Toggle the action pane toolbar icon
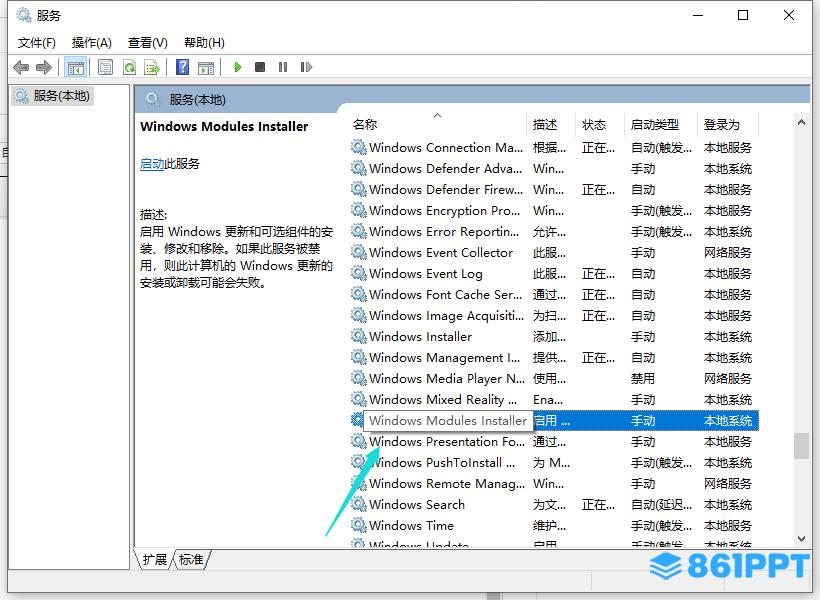This screenshot has height=600, width=820. click(x=206, y=67)
